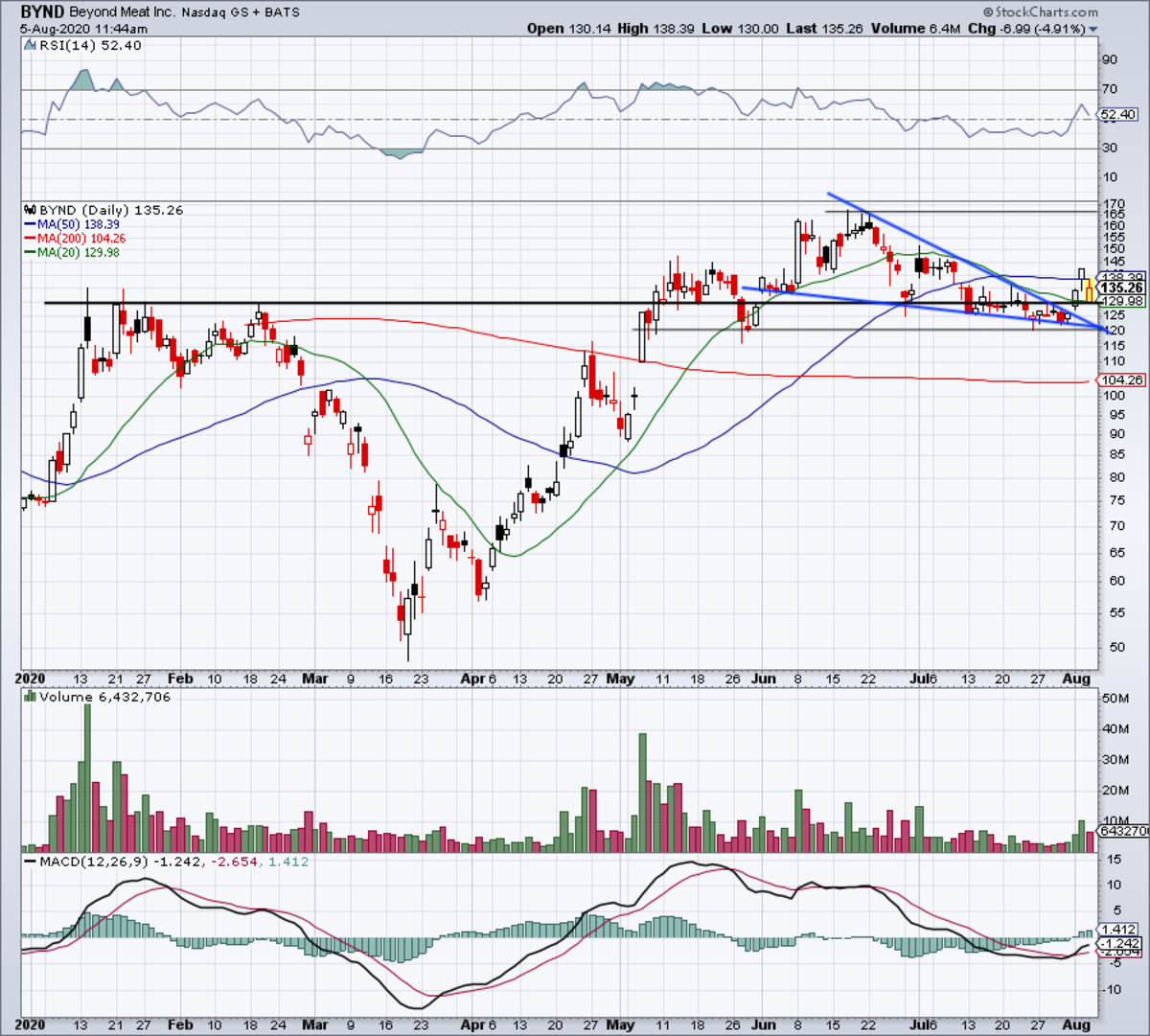Screen dimensions: 1150x1036
Task: Click the RSI 52.40 value marker flag
Action: point(1118,114)
